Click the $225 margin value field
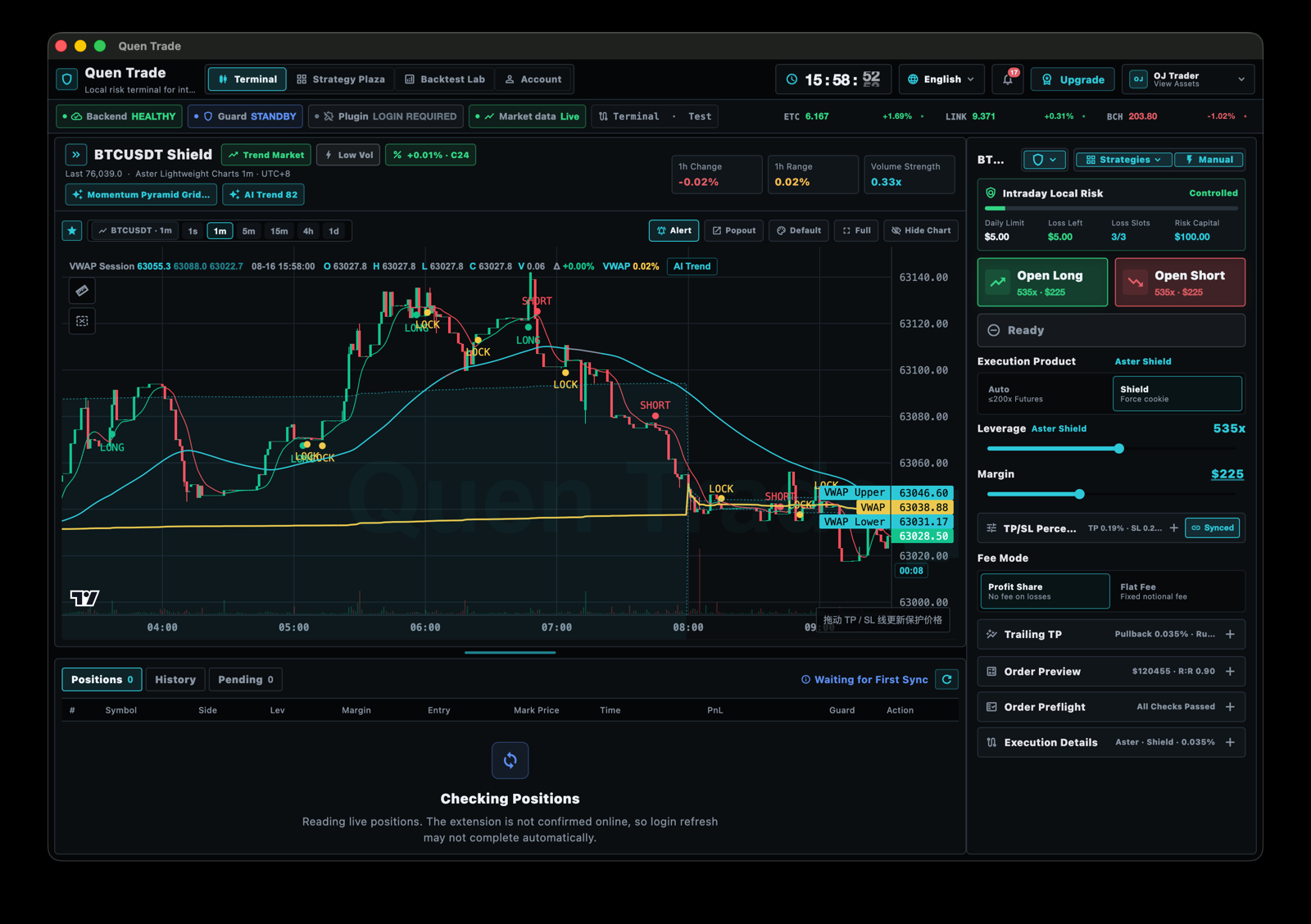Image resolution: width=1311 pixels, height=924 pixels. tap(1227, 474)
